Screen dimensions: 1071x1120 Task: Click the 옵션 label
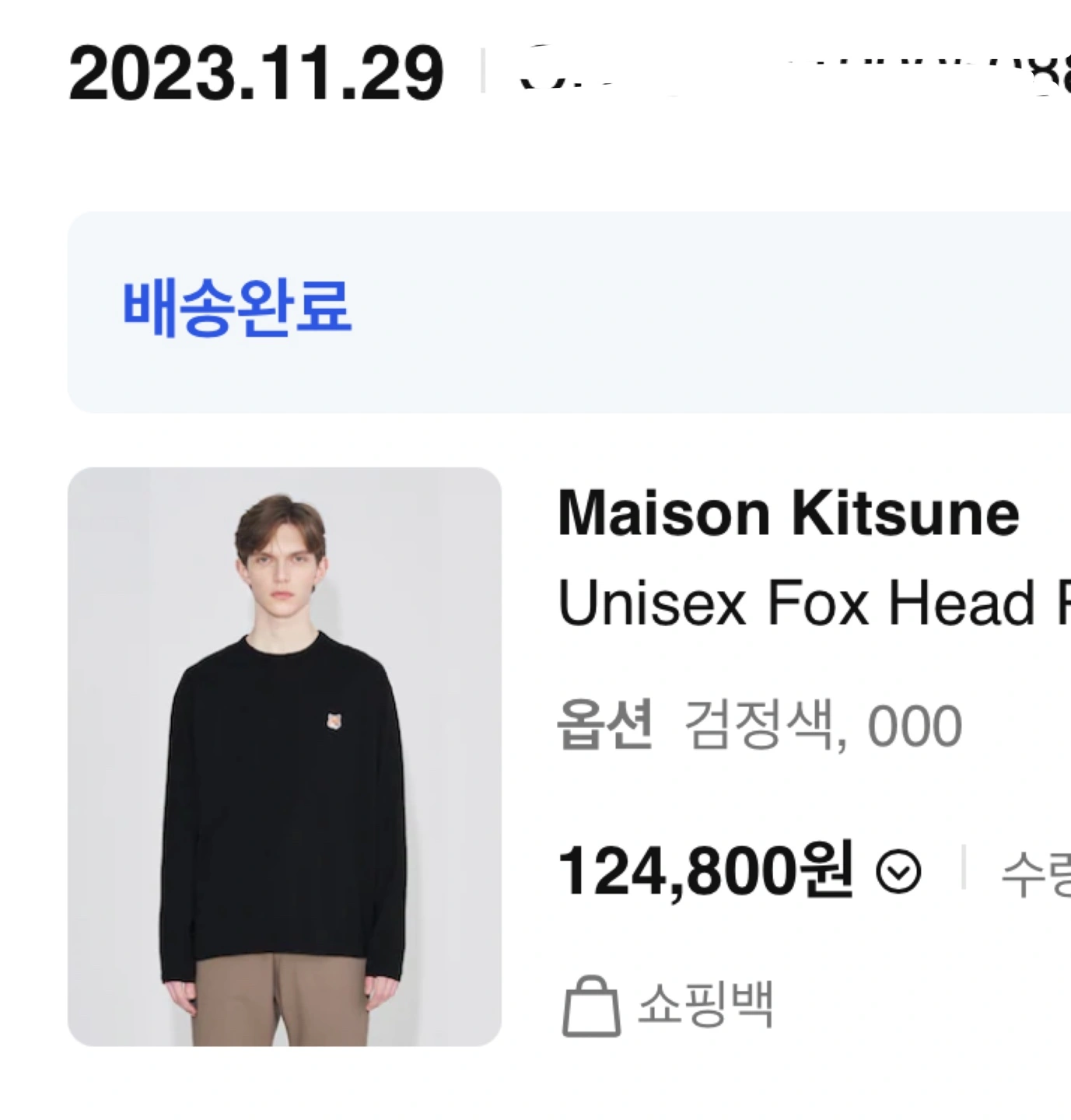[604, 724]
